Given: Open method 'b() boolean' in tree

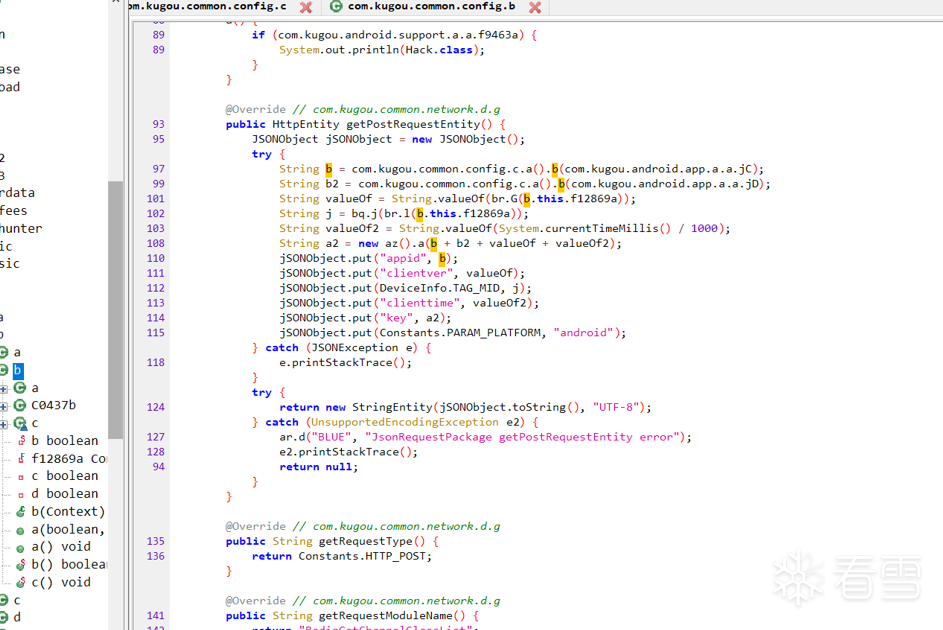Looking at the screenshot, I should pos(69,564).
